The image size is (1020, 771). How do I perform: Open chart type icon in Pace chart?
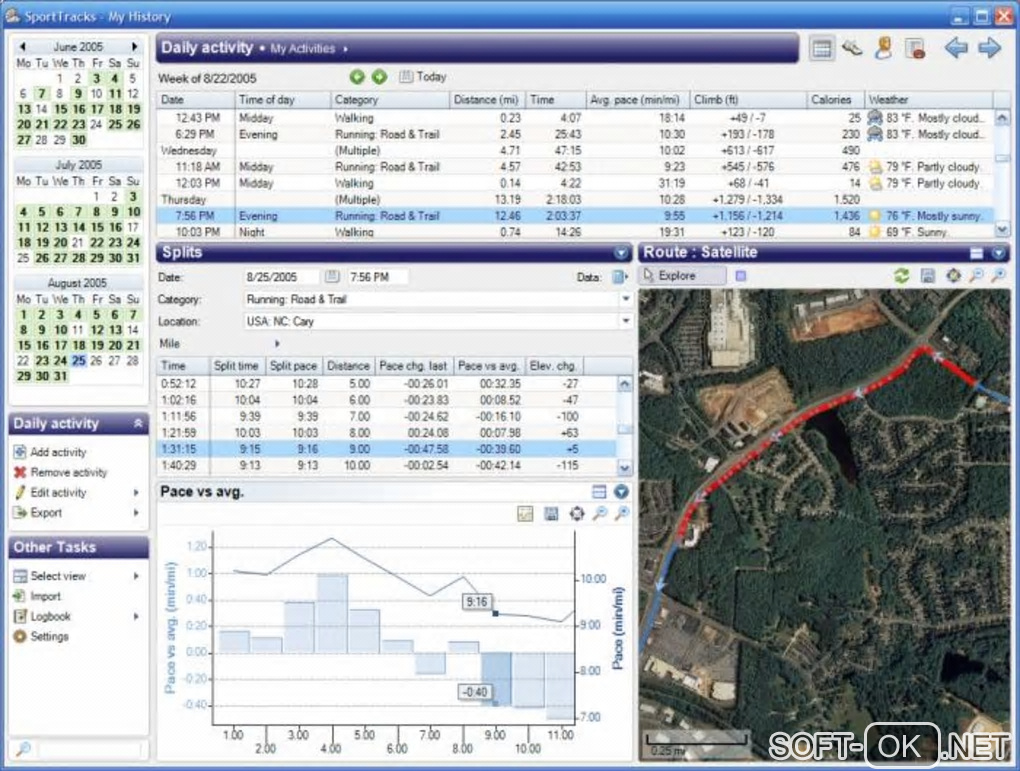click(x=525, y=514)
